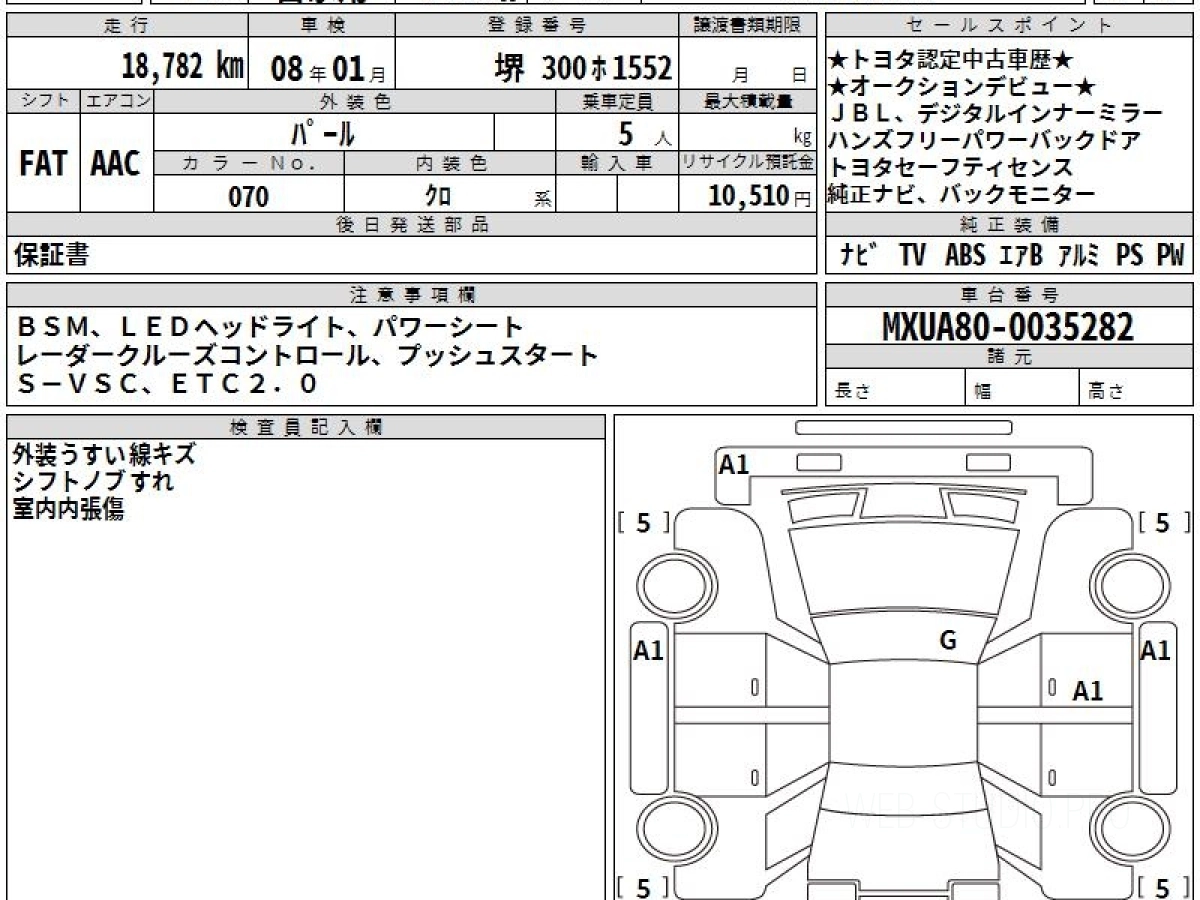Select the 最大積載量 header

click(x=748, y=100)
